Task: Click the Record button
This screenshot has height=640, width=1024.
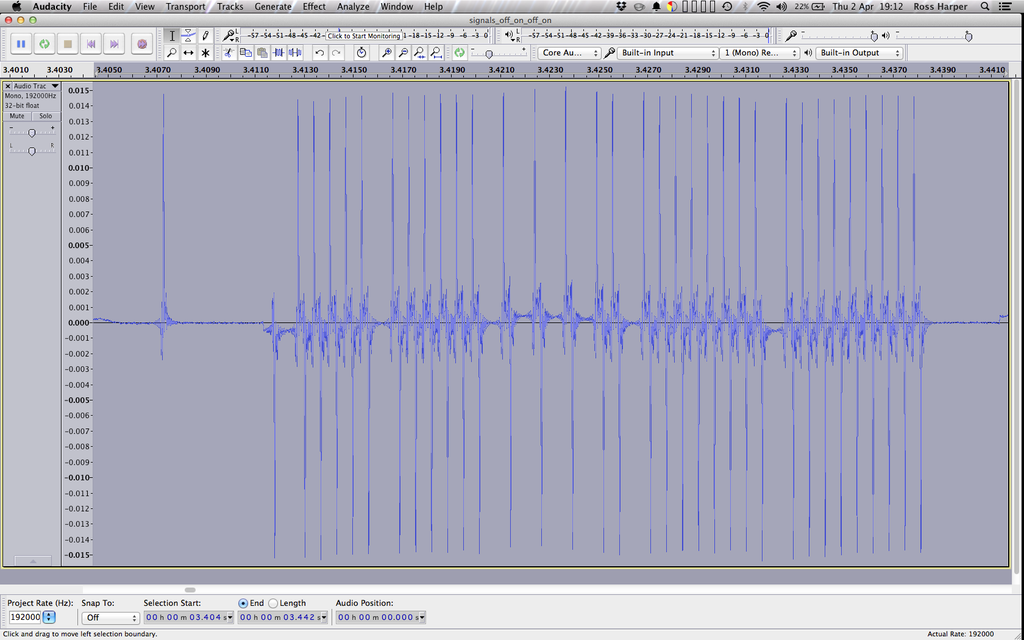Action: coord(142,44)
